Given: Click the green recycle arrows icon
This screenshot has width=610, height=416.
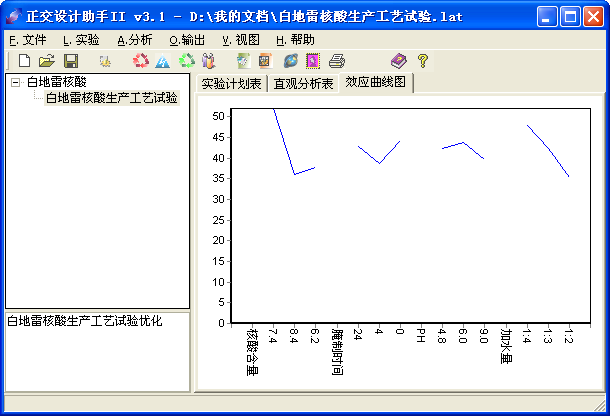Looking at the screenshot, I should click(186, 61).
